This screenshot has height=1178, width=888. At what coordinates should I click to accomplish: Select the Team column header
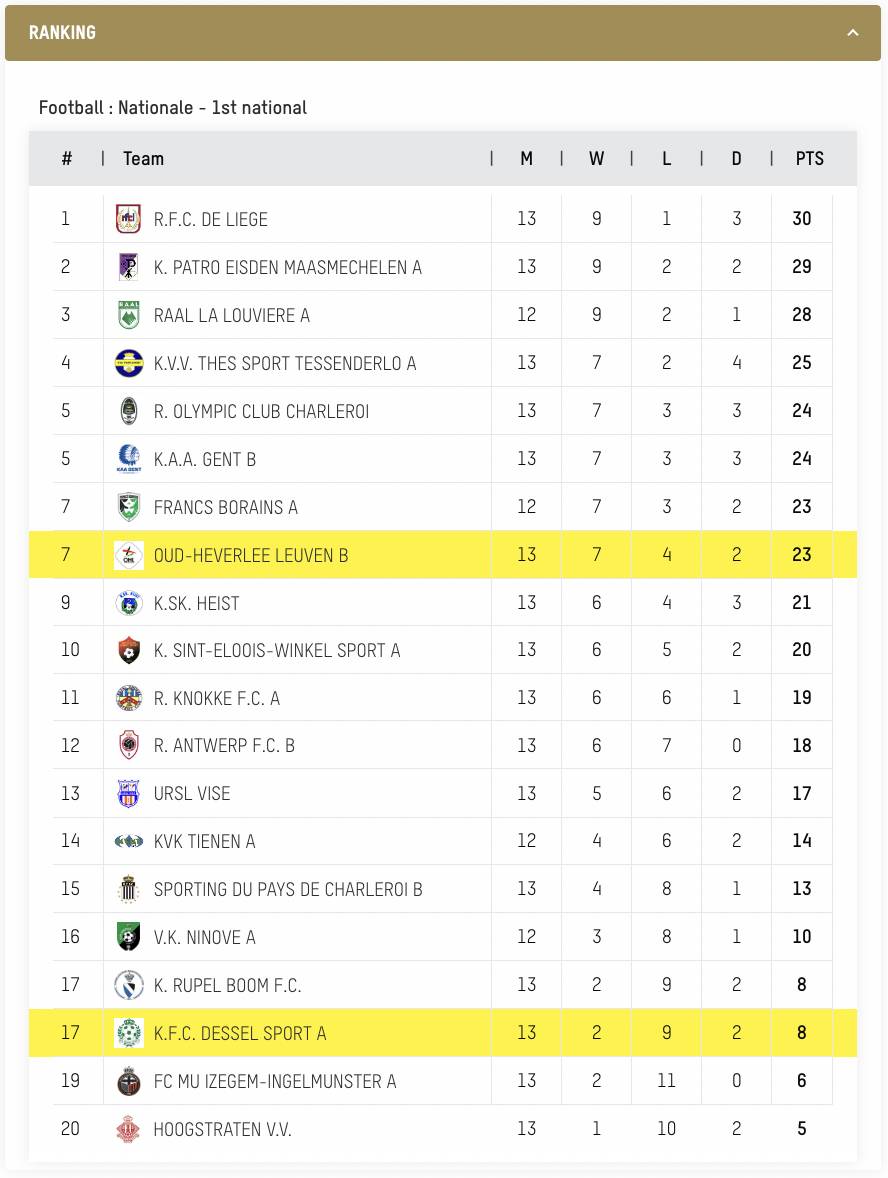143,159
